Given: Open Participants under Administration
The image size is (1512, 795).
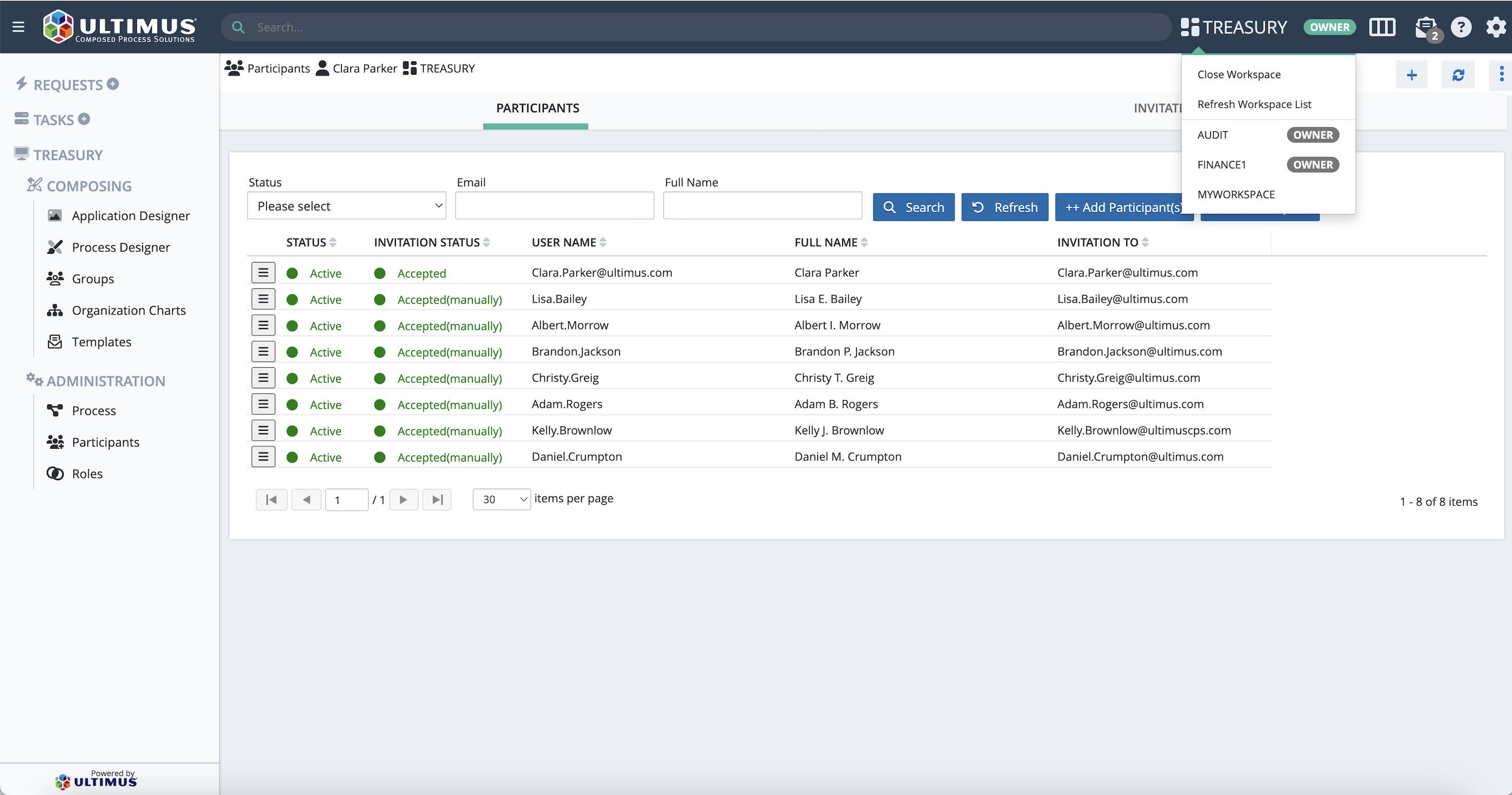Looking at the screenshot, I should click(93, 442).
